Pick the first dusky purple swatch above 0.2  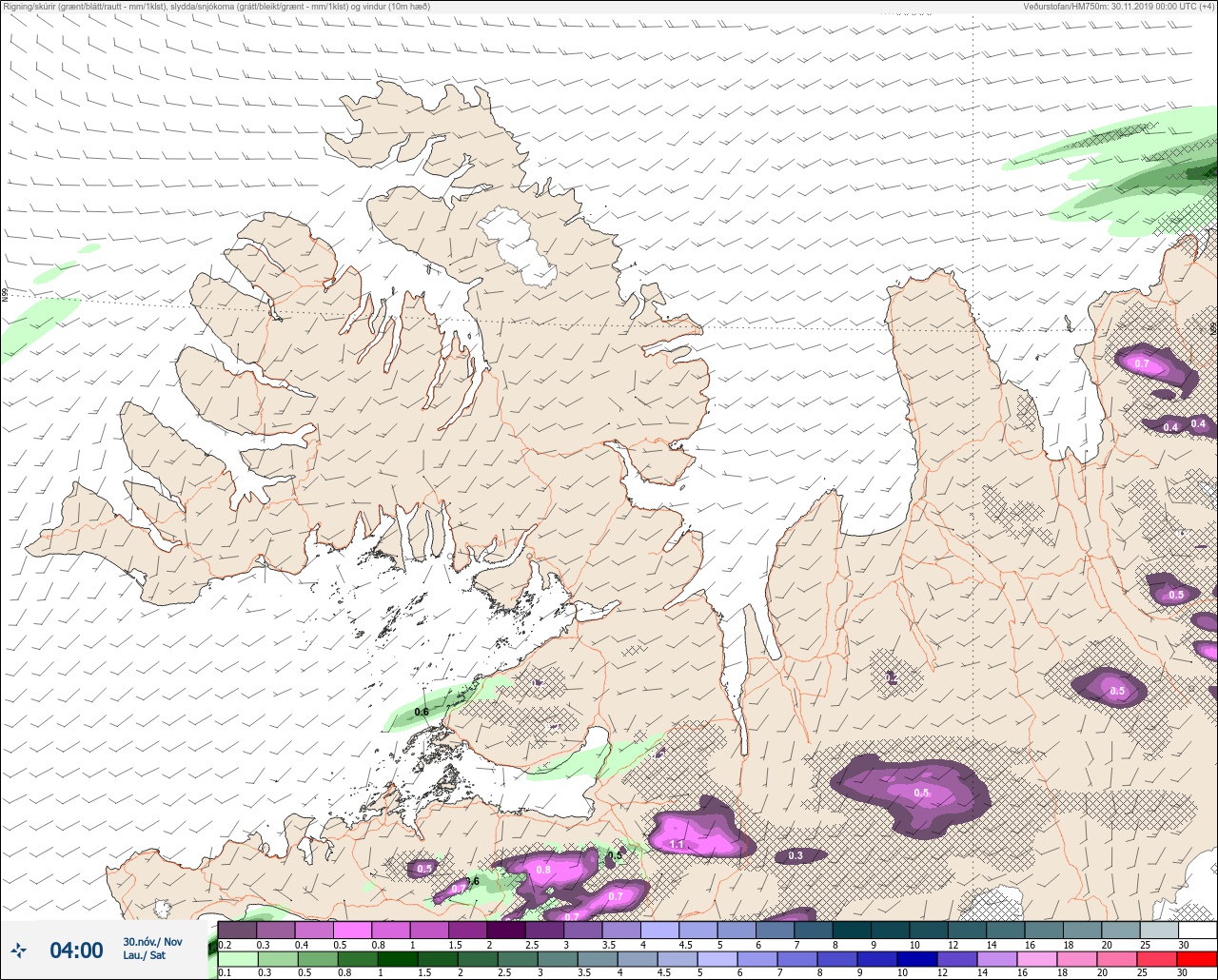(237, 930)
